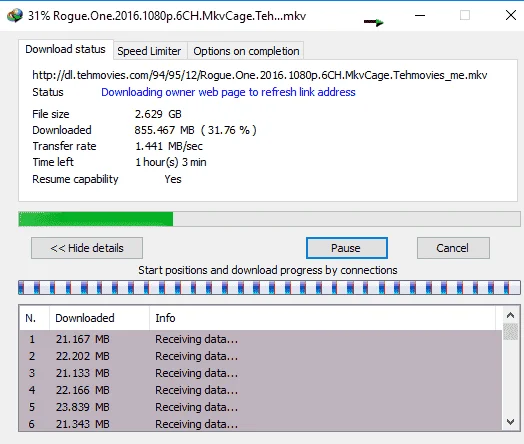The width and height of the screenshot is (524, 444).
Task: Click the connections progress segment bar
Action: point(269,288)
